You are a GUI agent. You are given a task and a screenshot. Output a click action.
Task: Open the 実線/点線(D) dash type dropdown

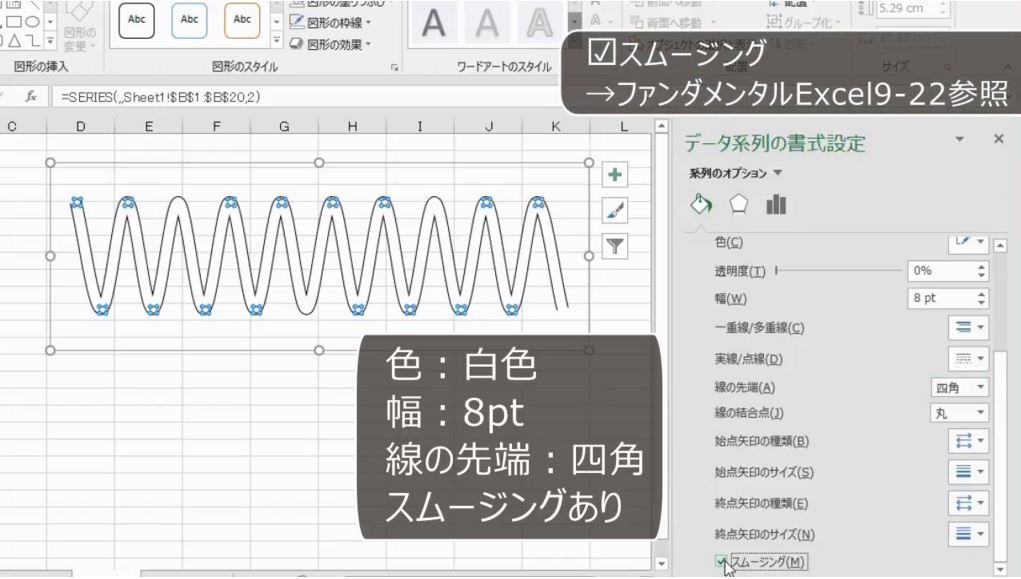pos(968,358)
